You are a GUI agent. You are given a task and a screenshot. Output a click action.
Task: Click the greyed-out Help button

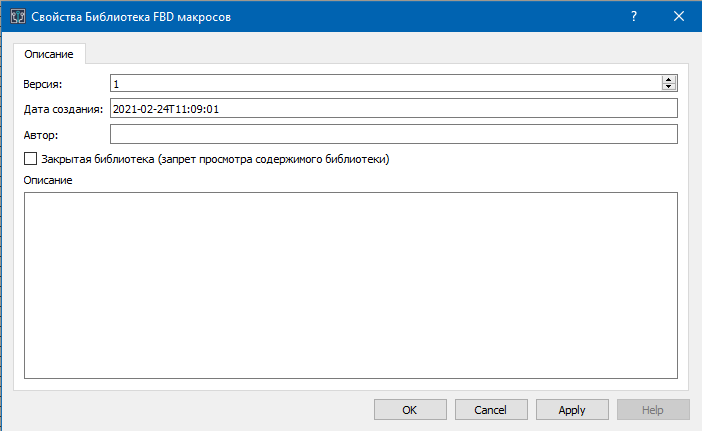(653, 410)
